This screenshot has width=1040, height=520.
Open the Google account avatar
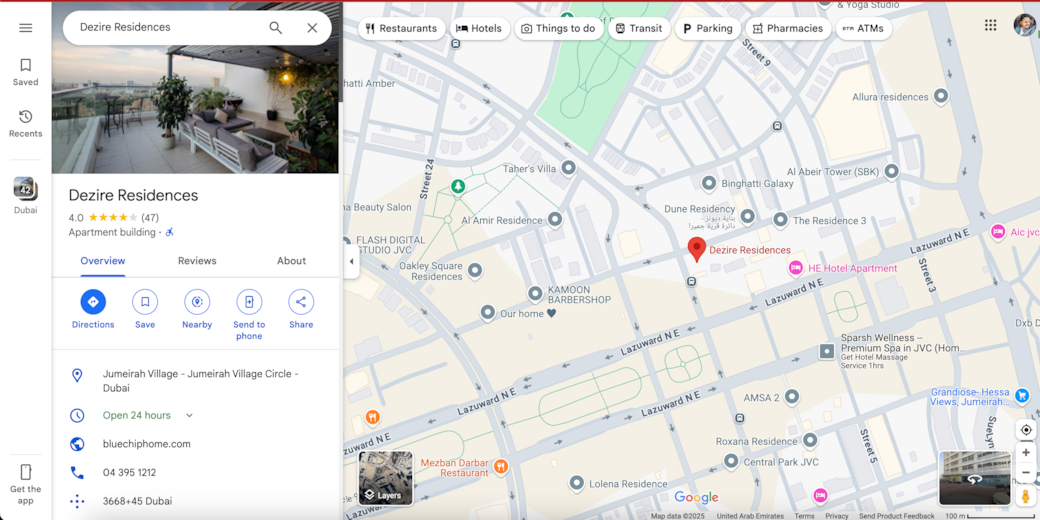point(1025,25)
